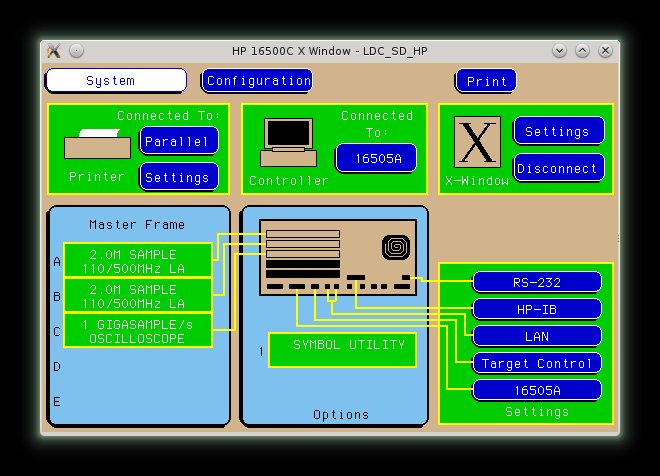Click the Print button
The height and width of the screenshot is (476, 660).
[x=486, y=81]
